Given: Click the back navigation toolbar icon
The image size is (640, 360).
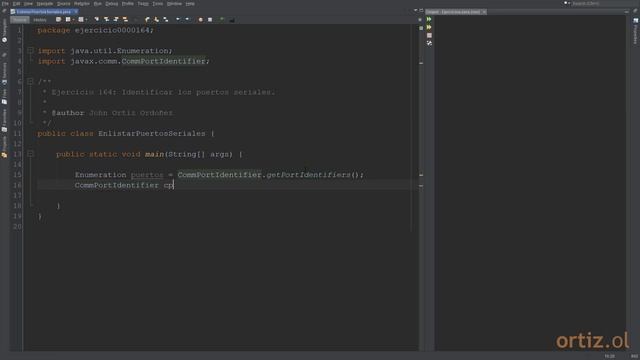Looking at the screenshot, I should tap(68, 20).
